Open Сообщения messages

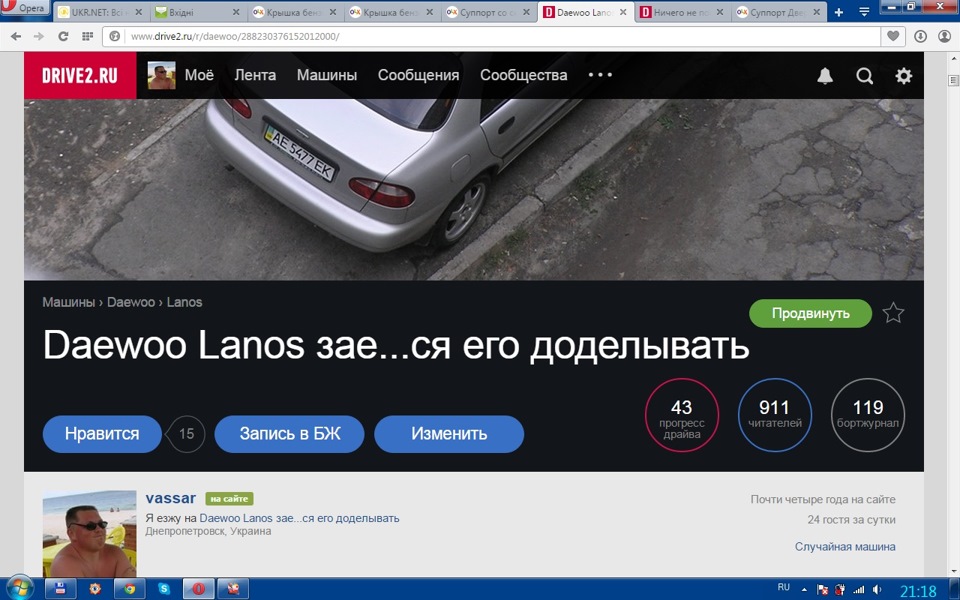418,75
